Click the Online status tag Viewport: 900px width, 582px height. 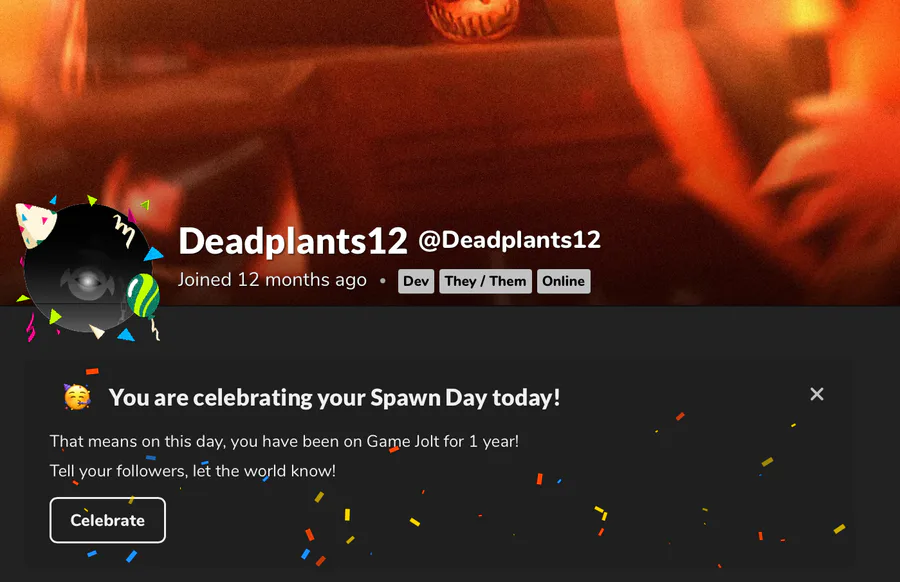point(564,281)
